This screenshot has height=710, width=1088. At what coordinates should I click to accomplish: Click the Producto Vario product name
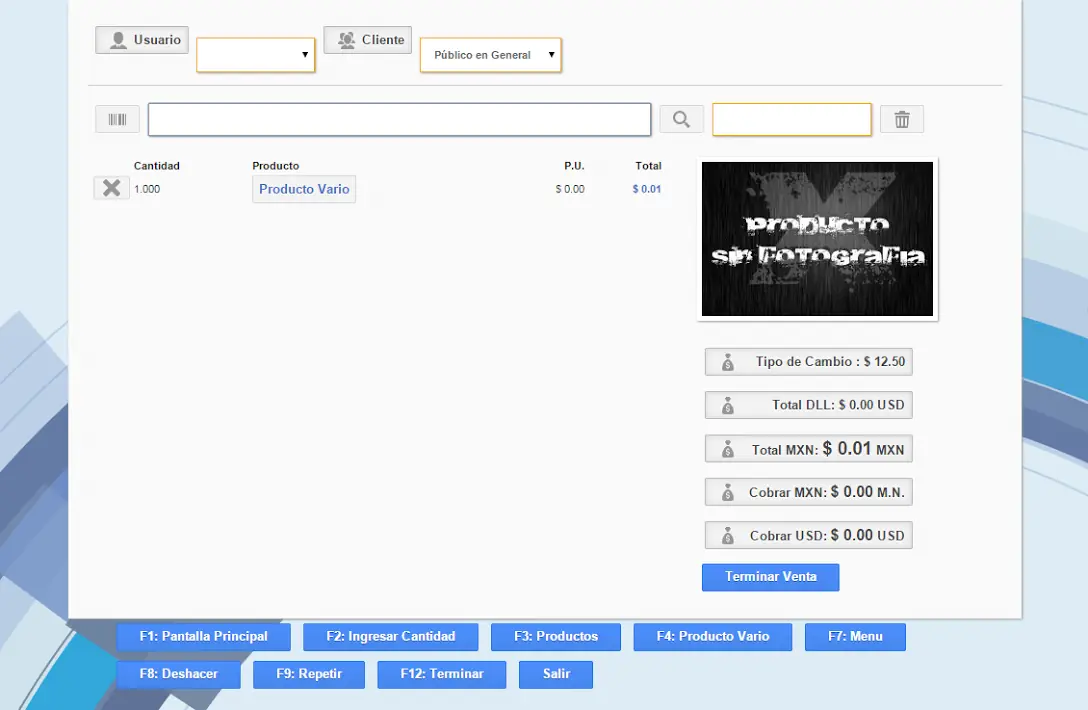(x=304, y=189)
